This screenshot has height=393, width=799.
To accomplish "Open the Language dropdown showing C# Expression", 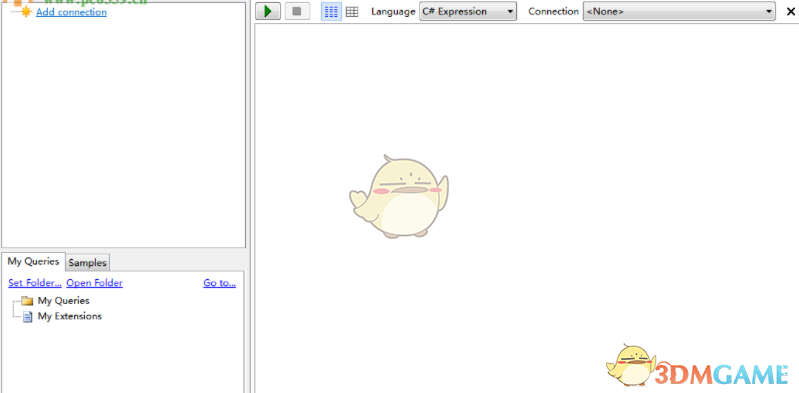I will point(468,11).
